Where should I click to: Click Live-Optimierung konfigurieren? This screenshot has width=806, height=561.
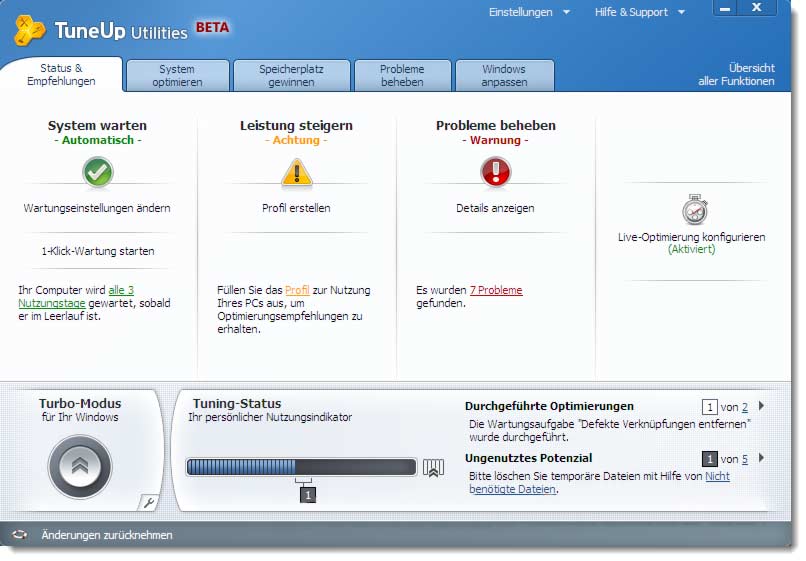tap(691, 237)
